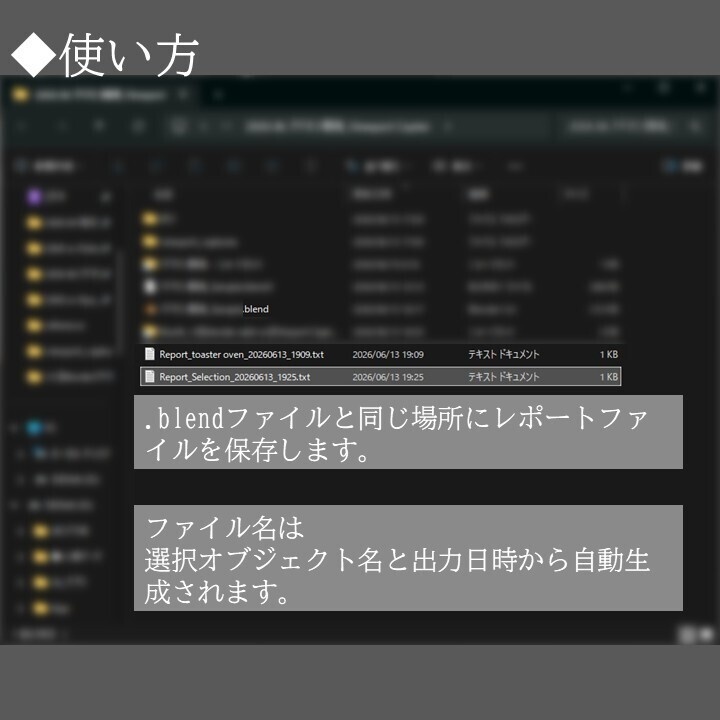Click the 2026/06/13 19:09 date cell
This screenshot has height=720, width=720.
[x=388, y=354]
